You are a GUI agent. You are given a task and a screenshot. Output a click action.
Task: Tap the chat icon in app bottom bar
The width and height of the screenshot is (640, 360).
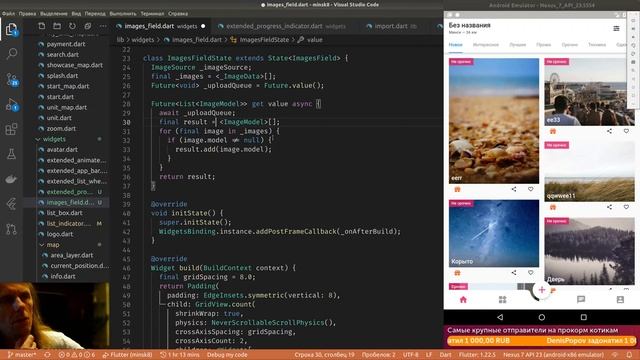click(x=581, y=300)
